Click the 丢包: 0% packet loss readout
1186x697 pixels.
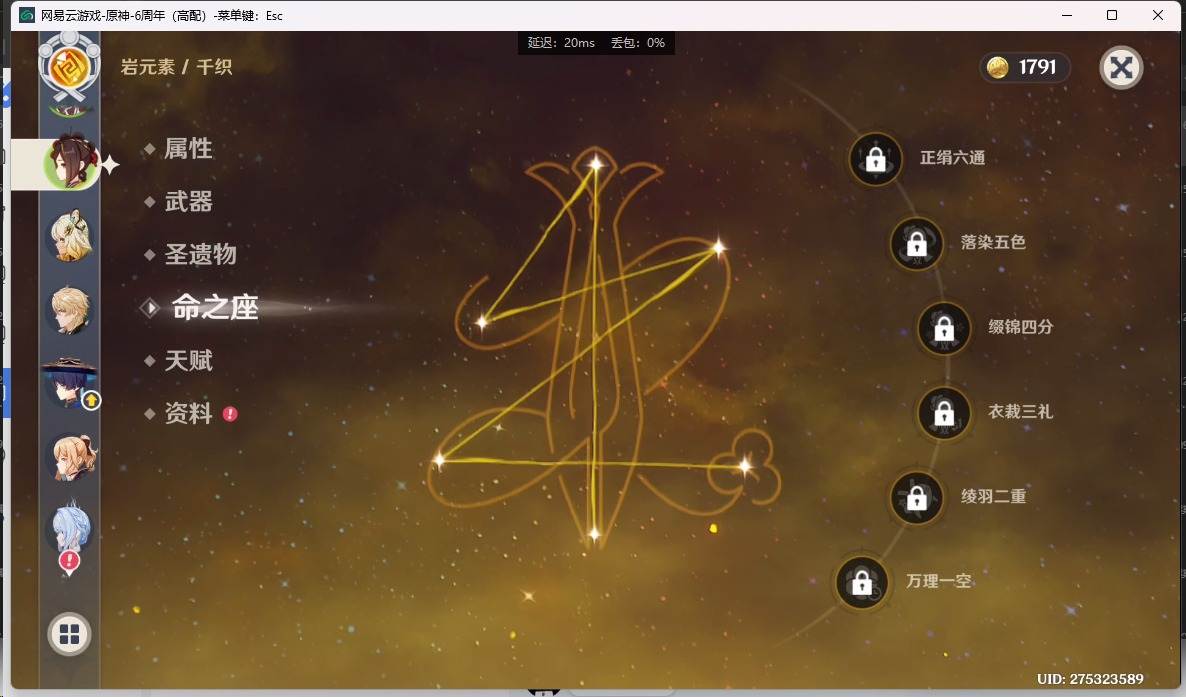(638, 43)
